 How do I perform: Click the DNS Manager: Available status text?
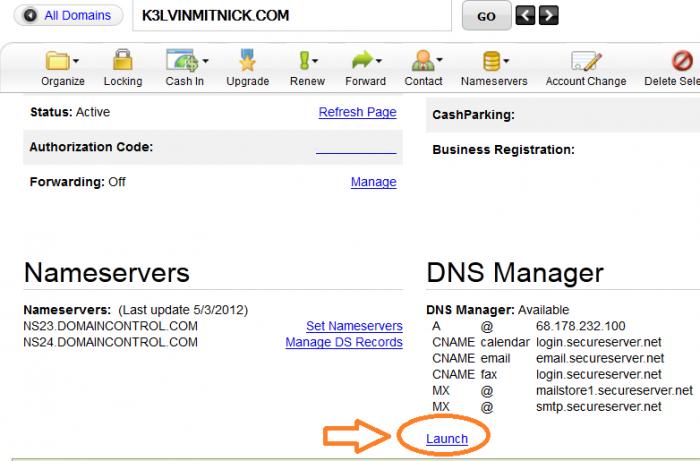[498, 310]
